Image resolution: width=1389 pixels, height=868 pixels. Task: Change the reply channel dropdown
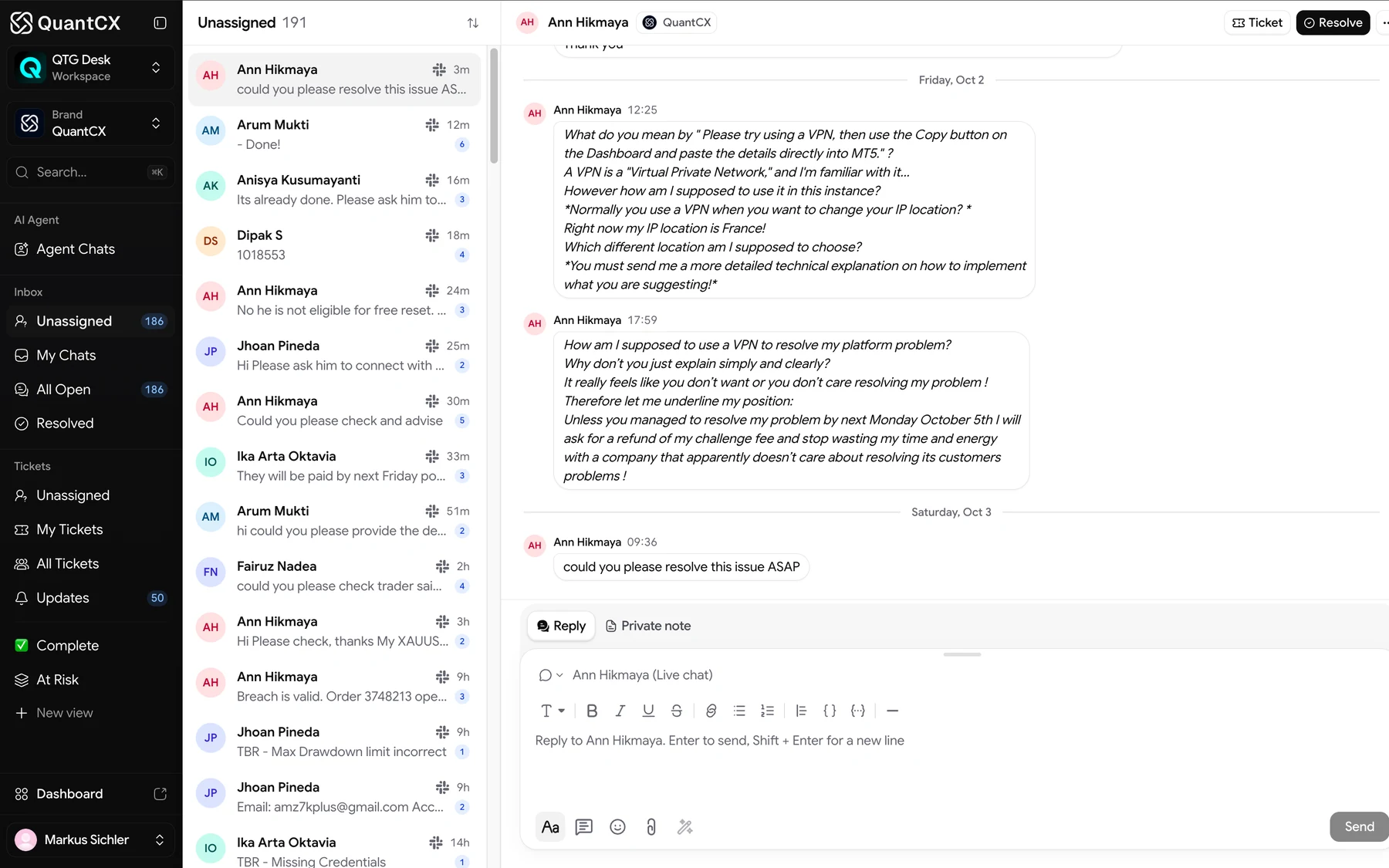[550, 675]
